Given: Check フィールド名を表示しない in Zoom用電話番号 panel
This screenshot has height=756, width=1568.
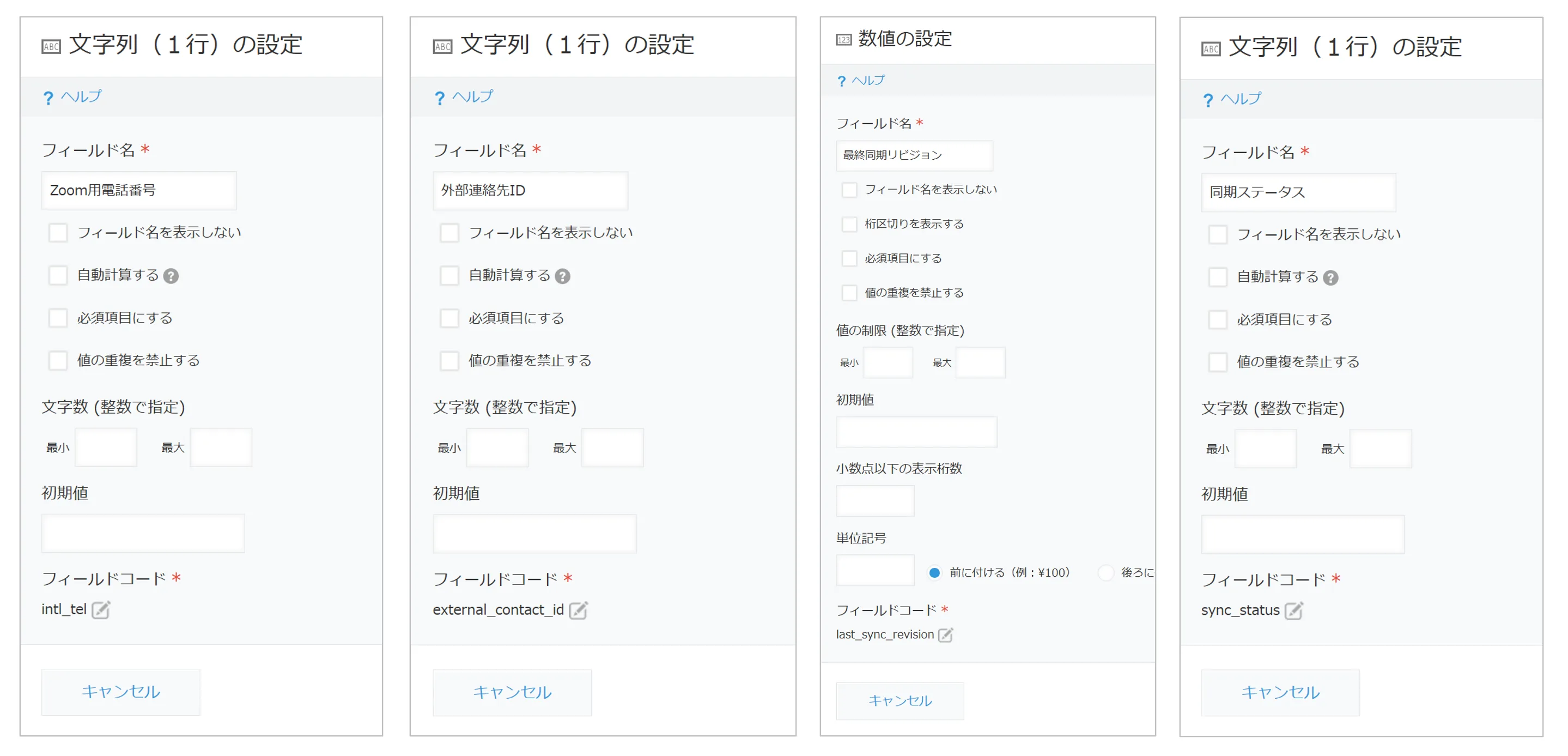Looking at the screenshot, I should coord(58,233).
